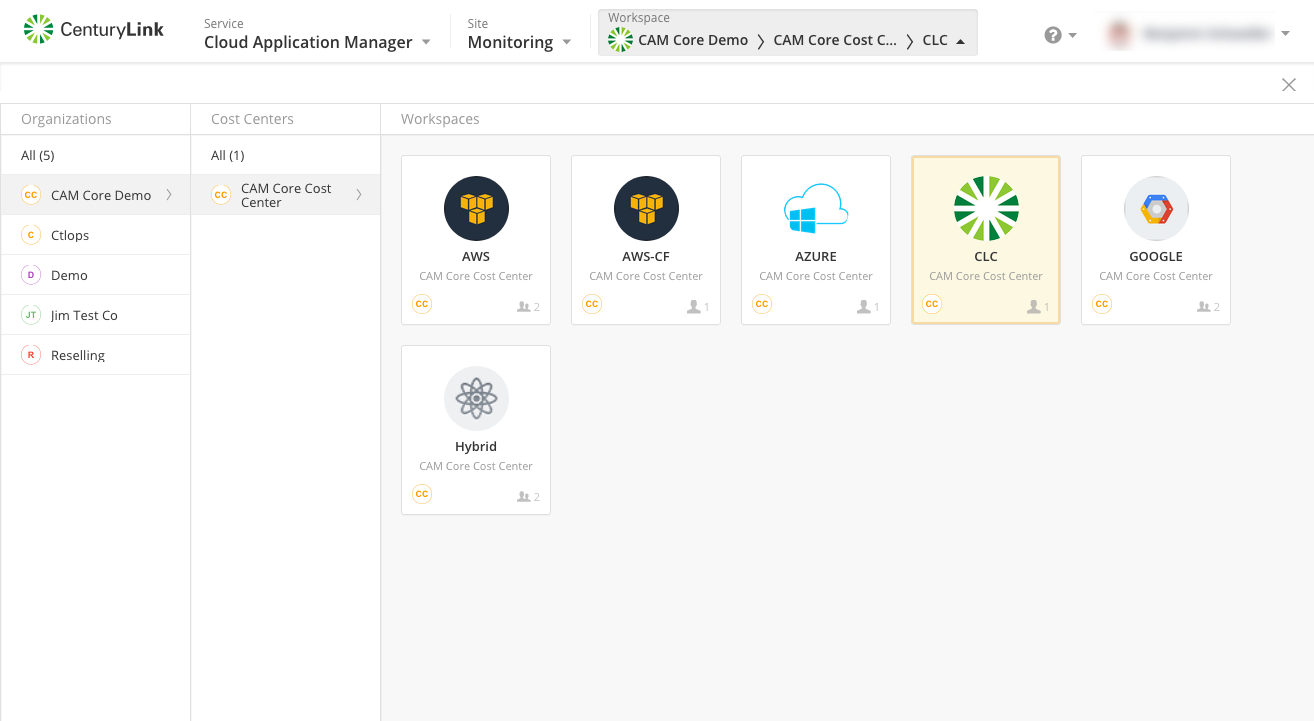
Task: Click the AWS-CF card title text
Action: click(646, 257)
